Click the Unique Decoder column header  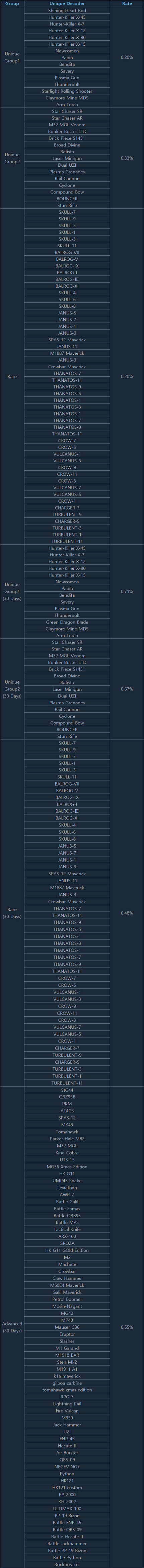point(67,4)
